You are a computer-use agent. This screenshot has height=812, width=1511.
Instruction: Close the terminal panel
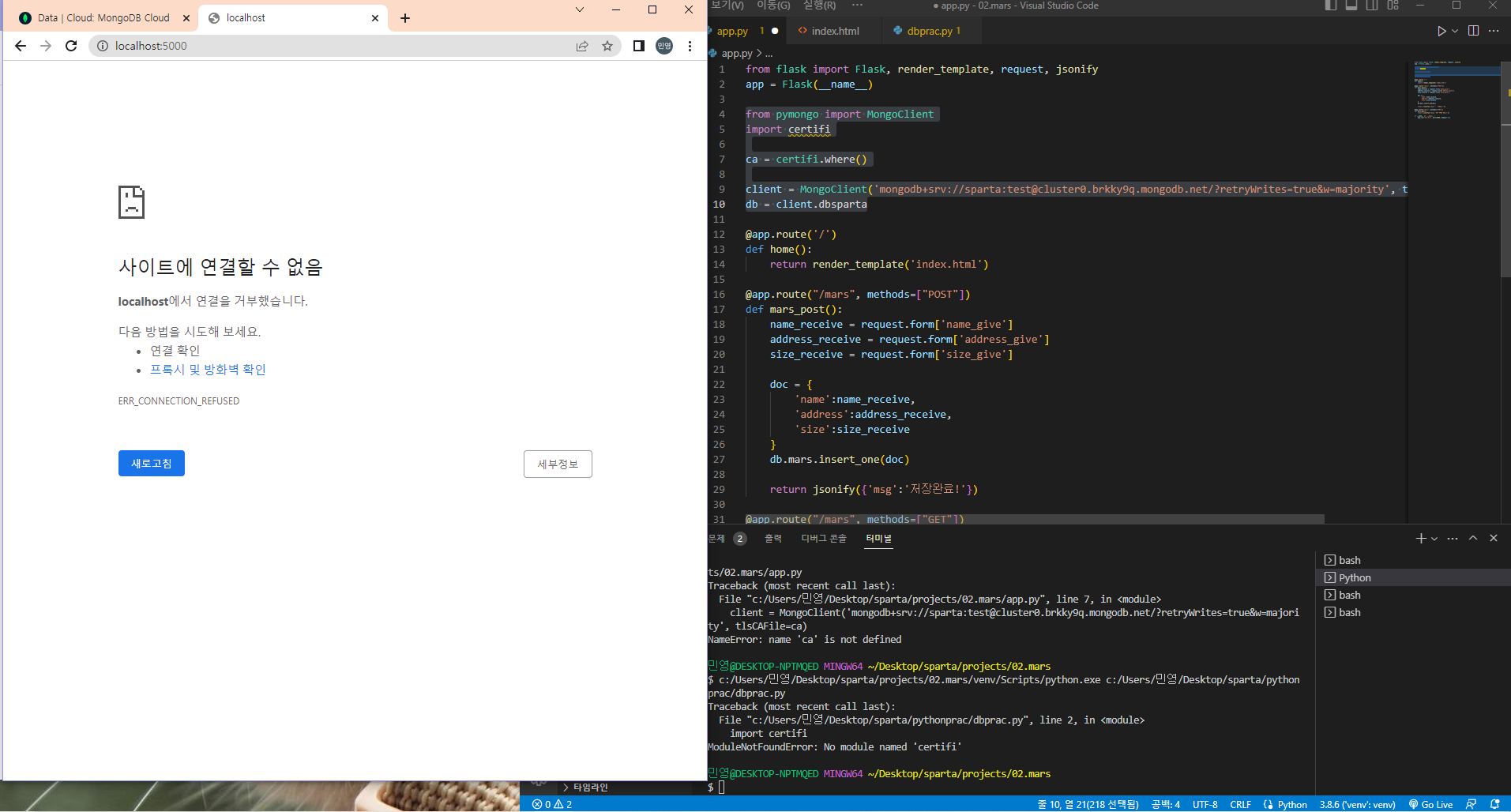[1494, 539]
